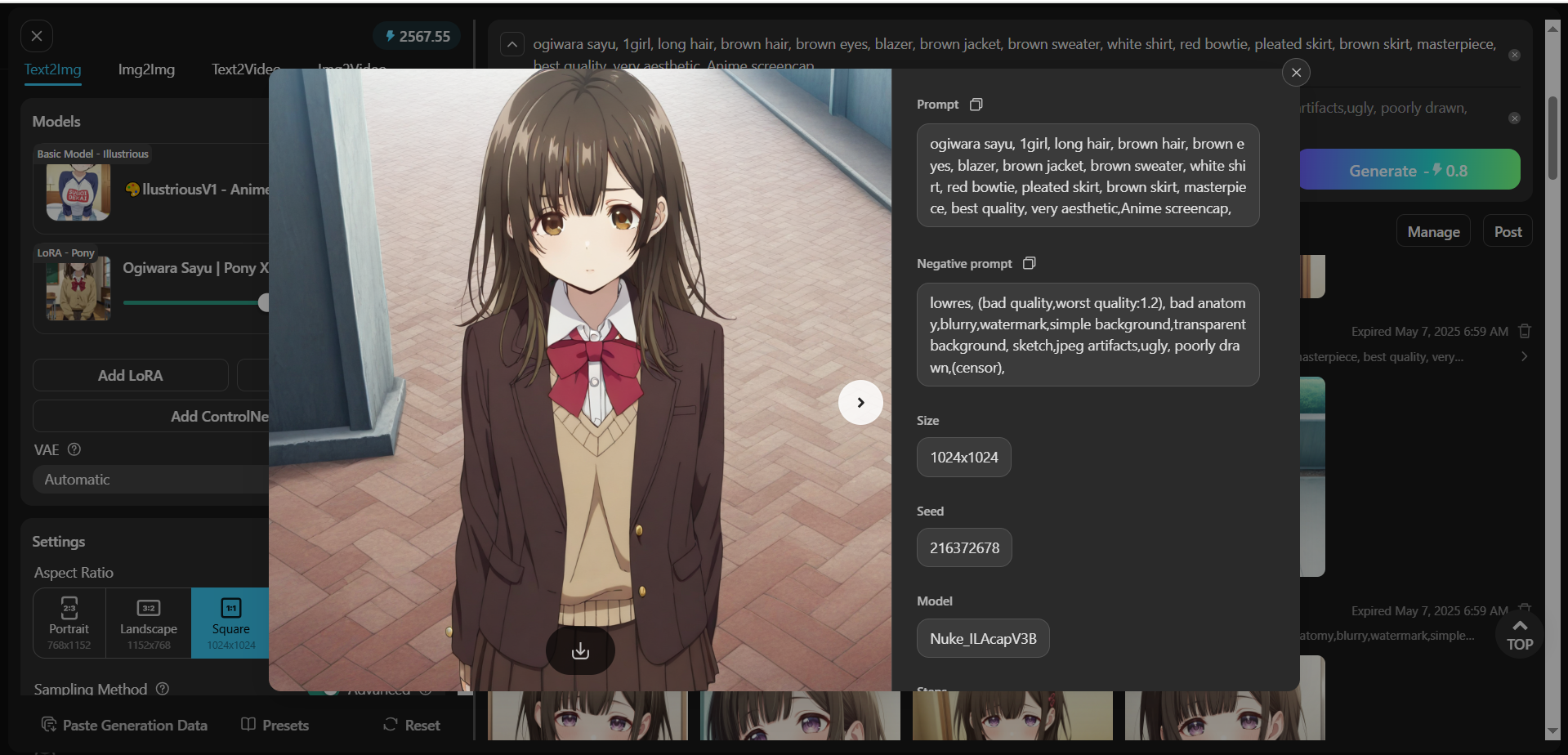Download the generated image
This screenshot has width=1568, height=755.
point(580,650)
